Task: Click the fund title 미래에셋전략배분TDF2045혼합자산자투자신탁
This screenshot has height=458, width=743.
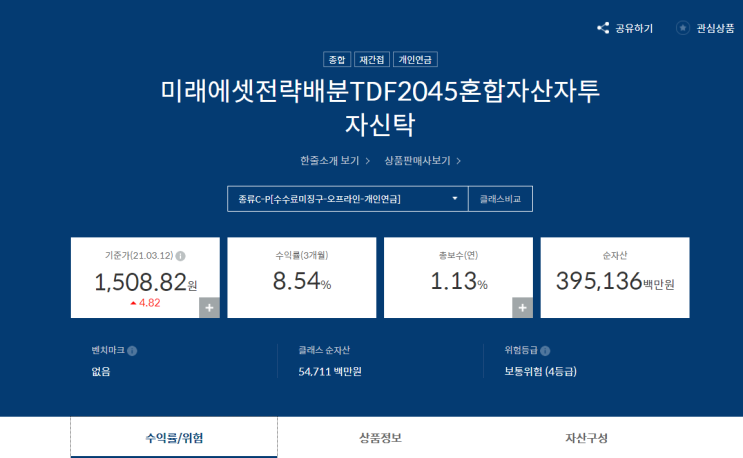Action: (x=380, y=108)
